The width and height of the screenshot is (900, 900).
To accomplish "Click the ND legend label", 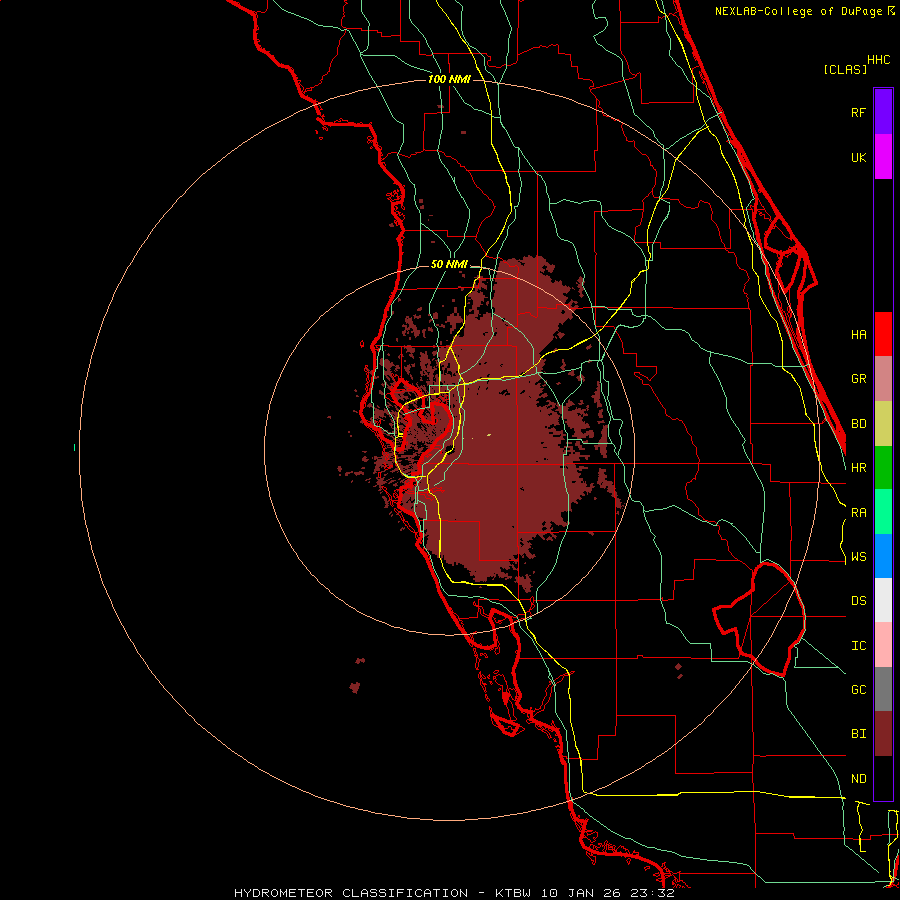I will coord(858,779).
